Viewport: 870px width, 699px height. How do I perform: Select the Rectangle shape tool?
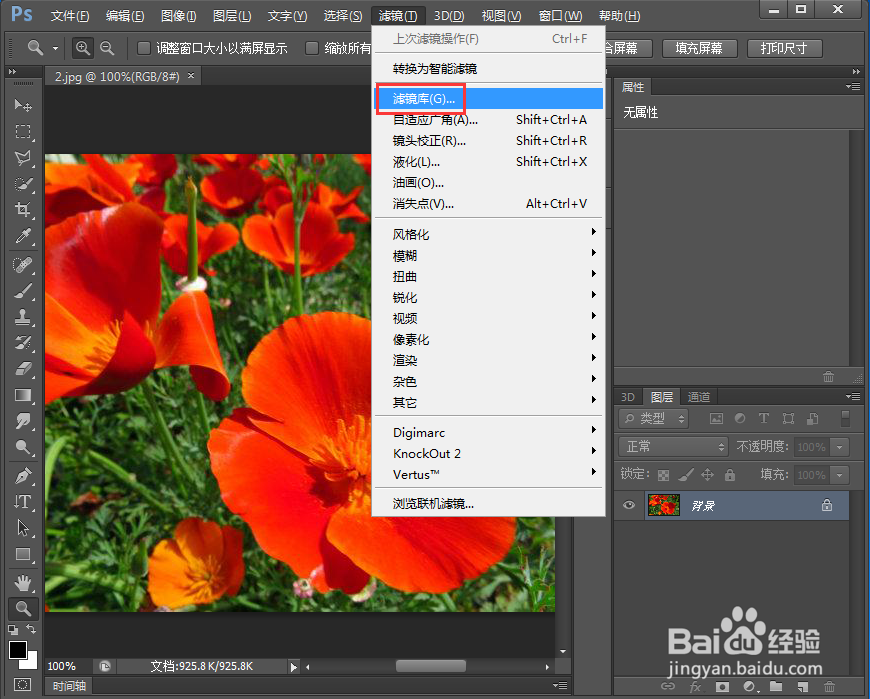[x=23, y=554]
